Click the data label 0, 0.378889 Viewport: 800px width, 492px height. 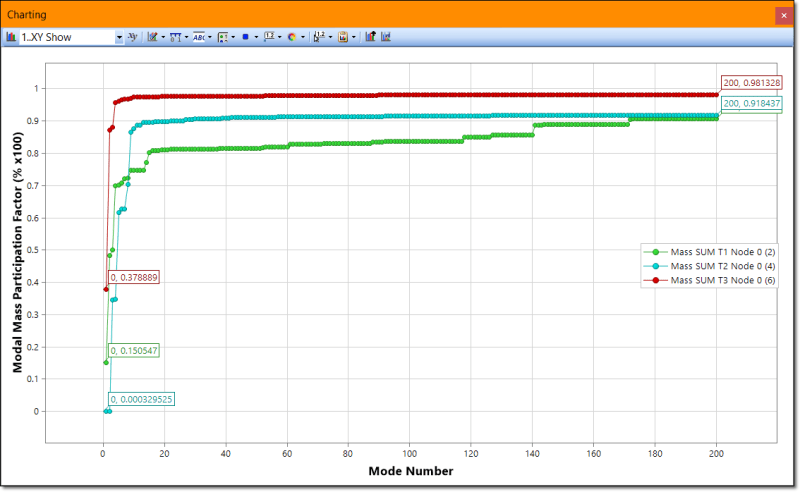[134, 277]
